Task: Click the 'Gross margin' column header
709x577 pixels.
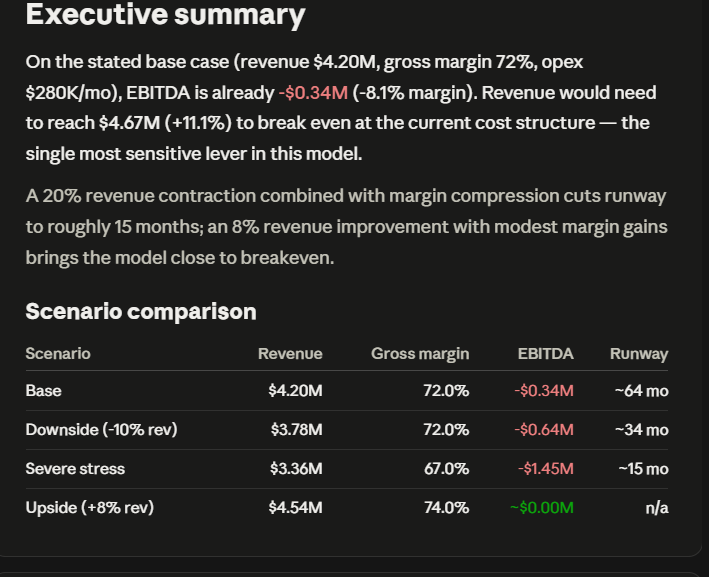Action: 420,354
